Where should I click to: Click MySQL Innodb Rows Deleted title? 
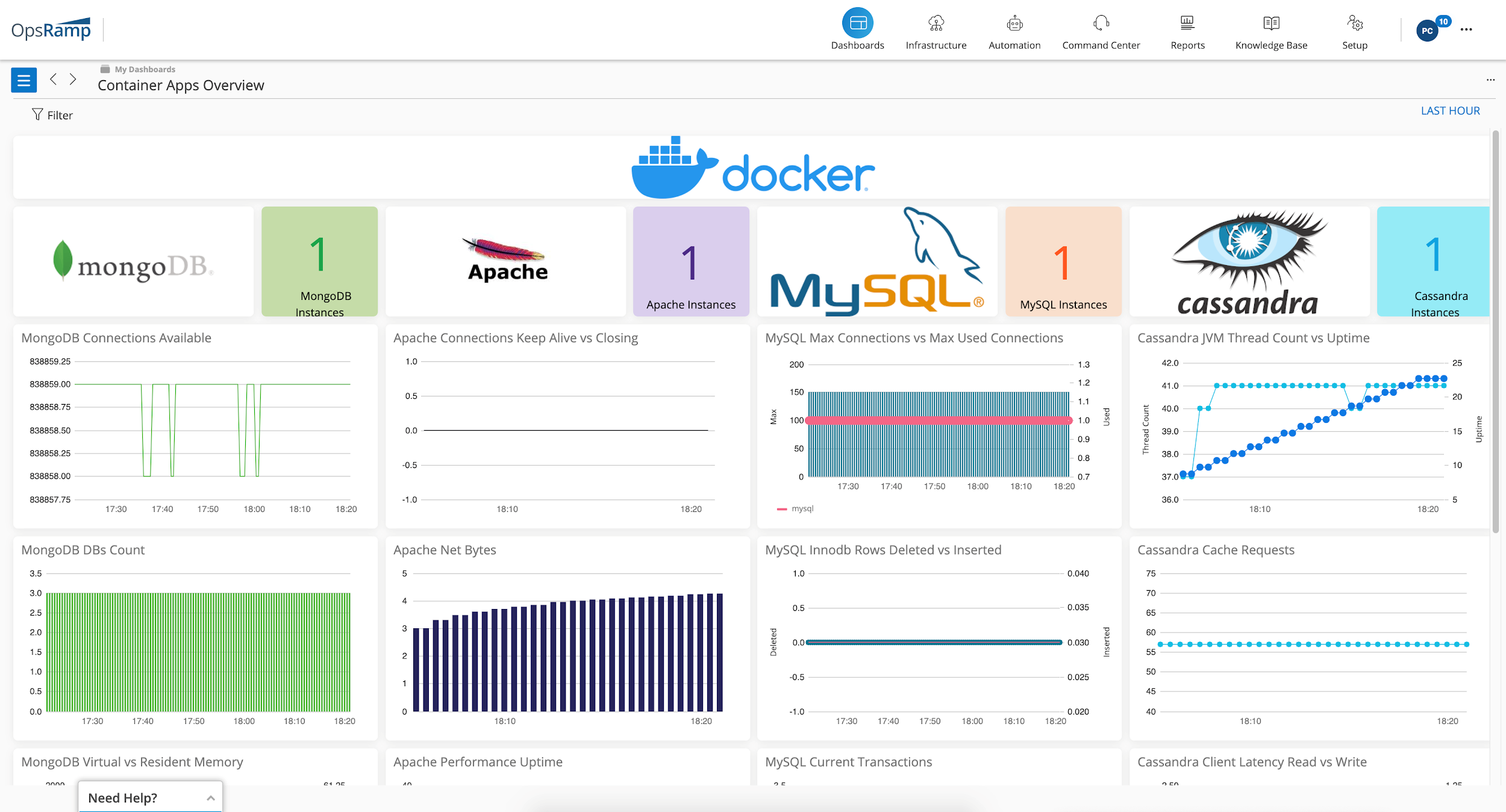(x=883, y=550)
